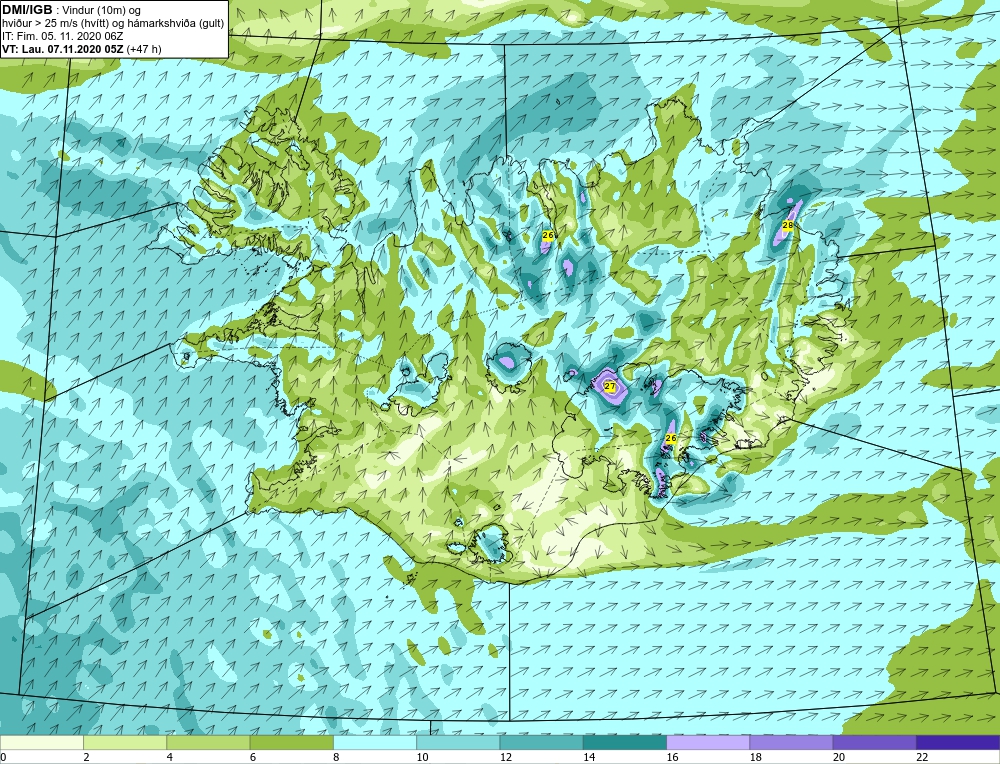Image resolution: width=1000 pixels, height=764 pixels.
Task: Click the legend tick number 22
Action: 922,757
